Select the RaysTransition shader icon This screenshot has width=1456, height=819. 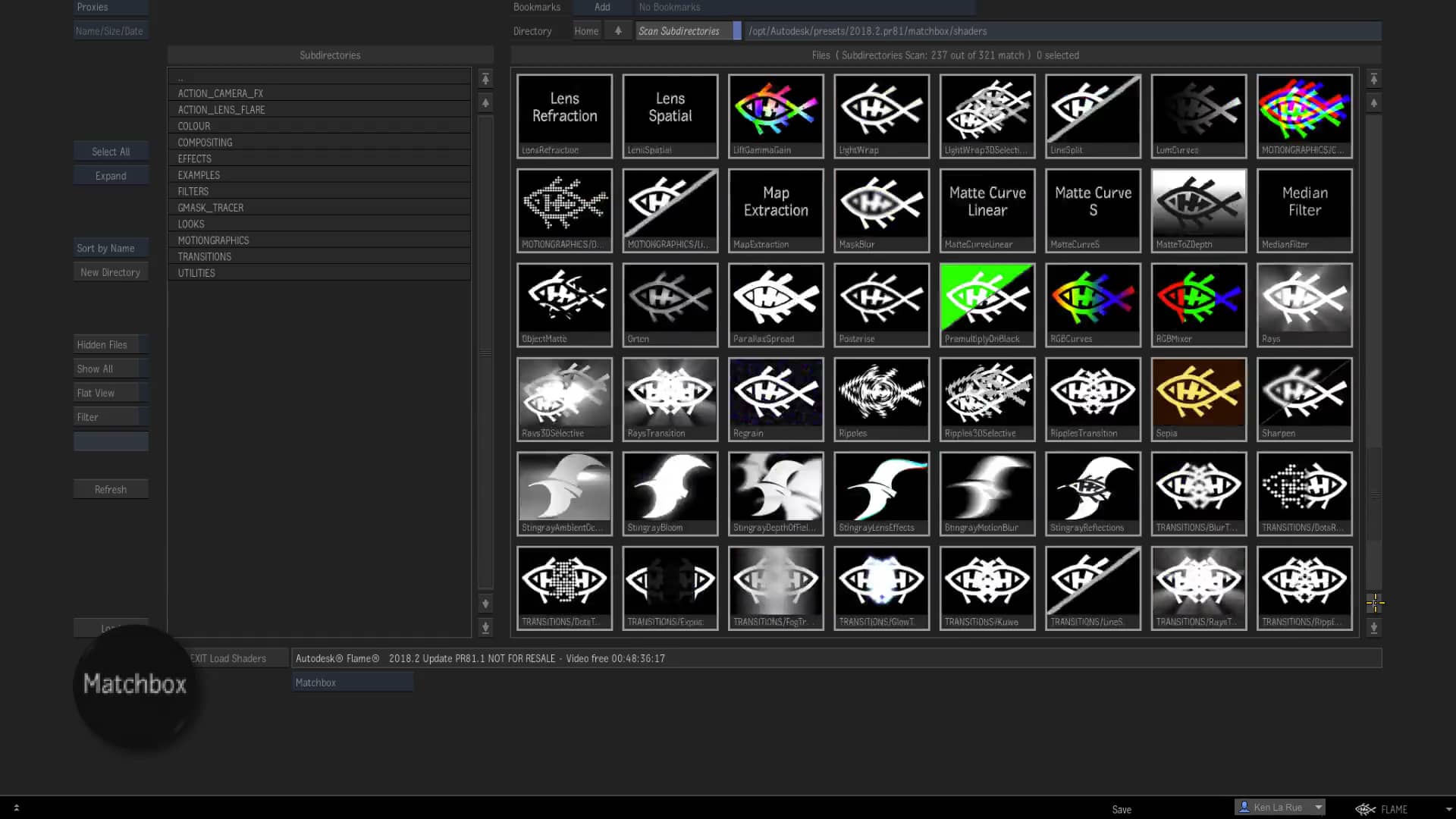(x=670, y=399)
